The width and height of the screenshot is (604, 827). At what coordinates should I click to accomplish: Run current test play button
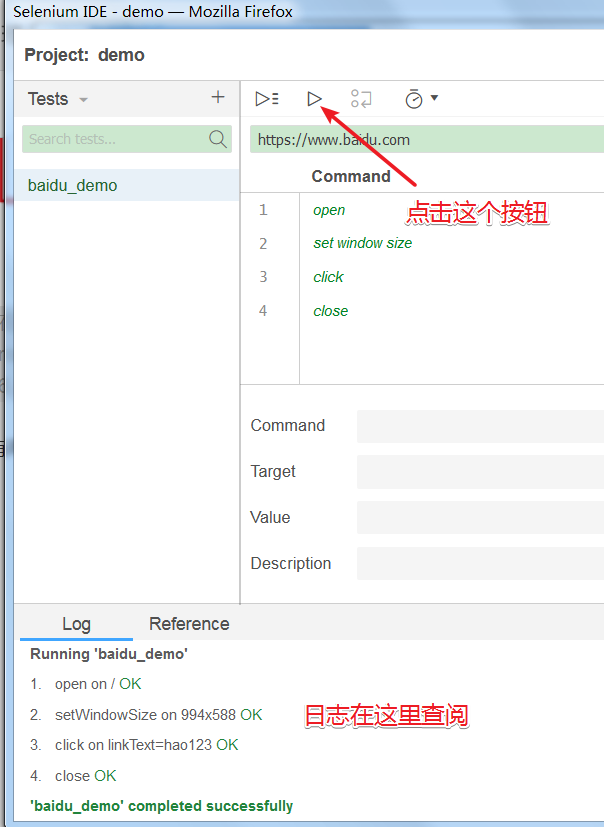click(x=314, y=99)
